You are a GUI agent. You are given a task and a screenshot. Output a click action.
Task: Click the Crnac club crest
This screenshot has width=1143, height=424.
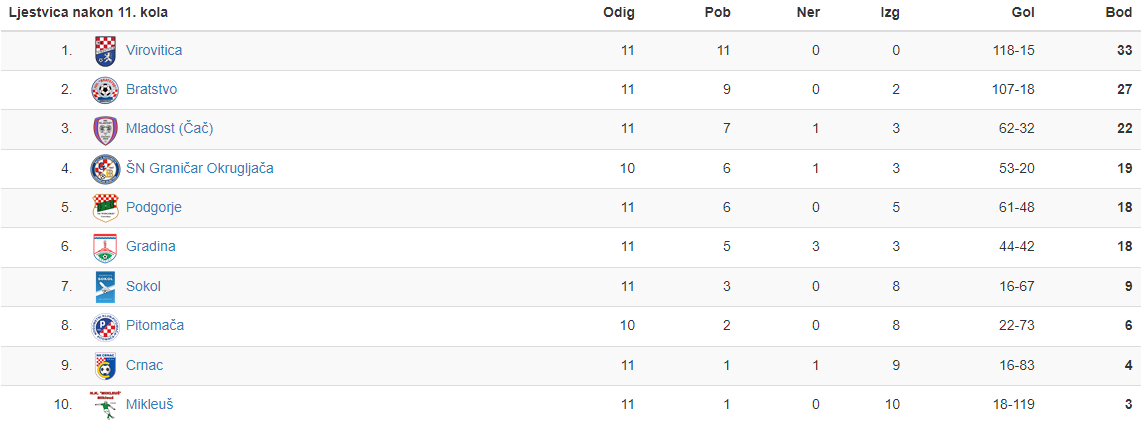pos(105,366)
